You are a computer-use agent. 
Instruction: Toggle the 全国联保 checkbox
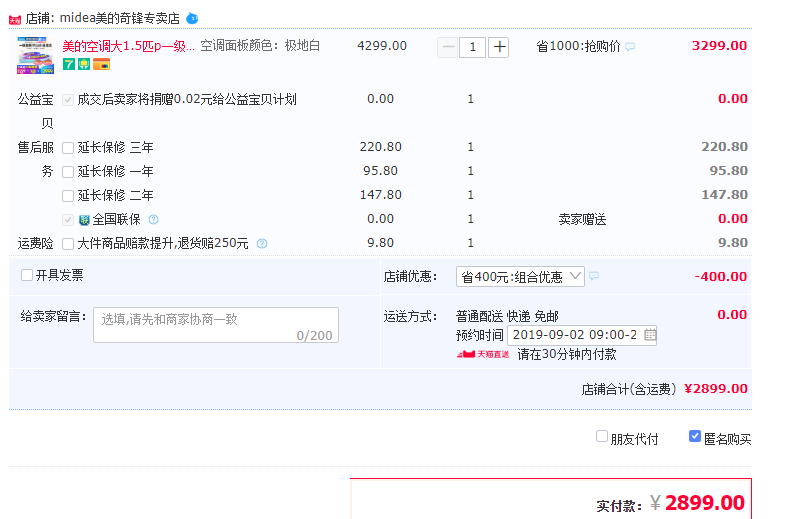(68, 220)
